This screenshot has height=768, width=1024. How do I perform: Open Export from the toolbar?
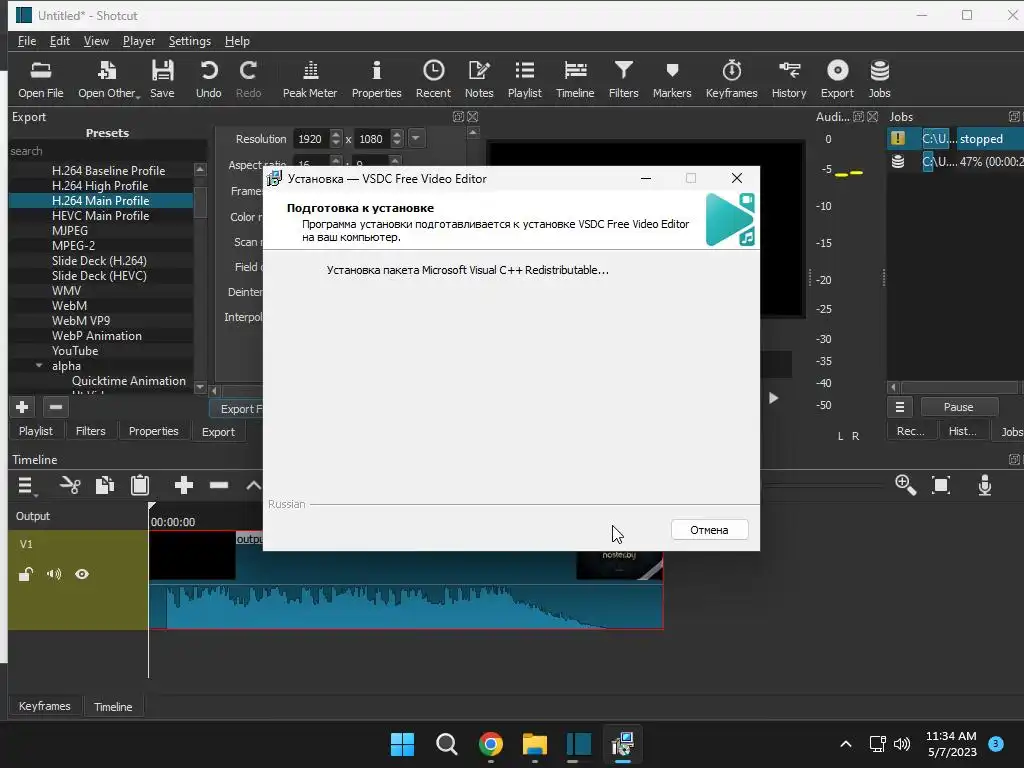coord(837,80)
